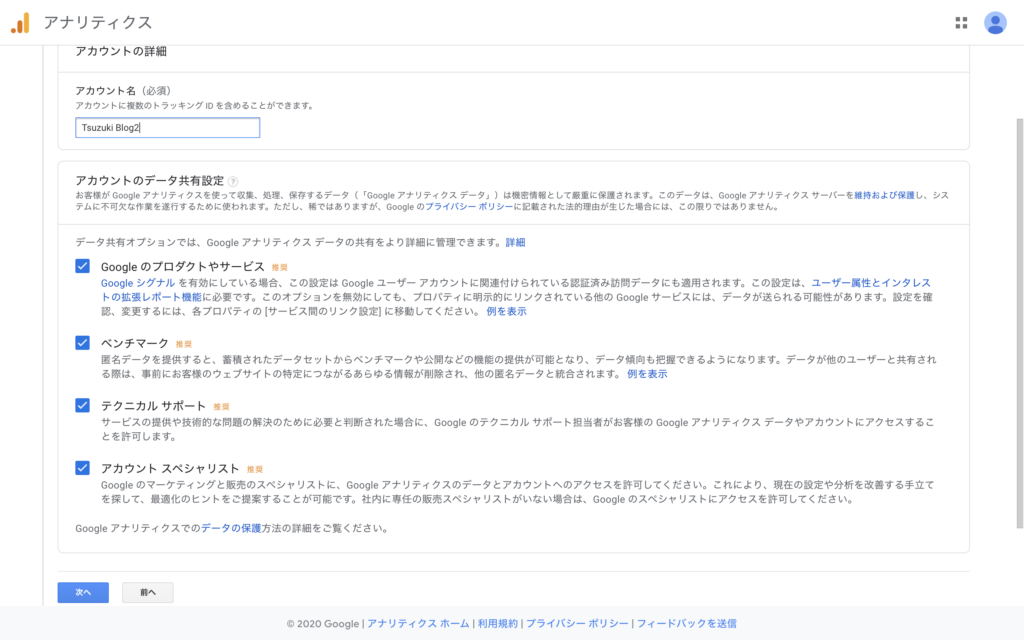The image size is (1024, 640).
Task: Open the footer プライバシー ポリシー link
Action: click(577, 624)
